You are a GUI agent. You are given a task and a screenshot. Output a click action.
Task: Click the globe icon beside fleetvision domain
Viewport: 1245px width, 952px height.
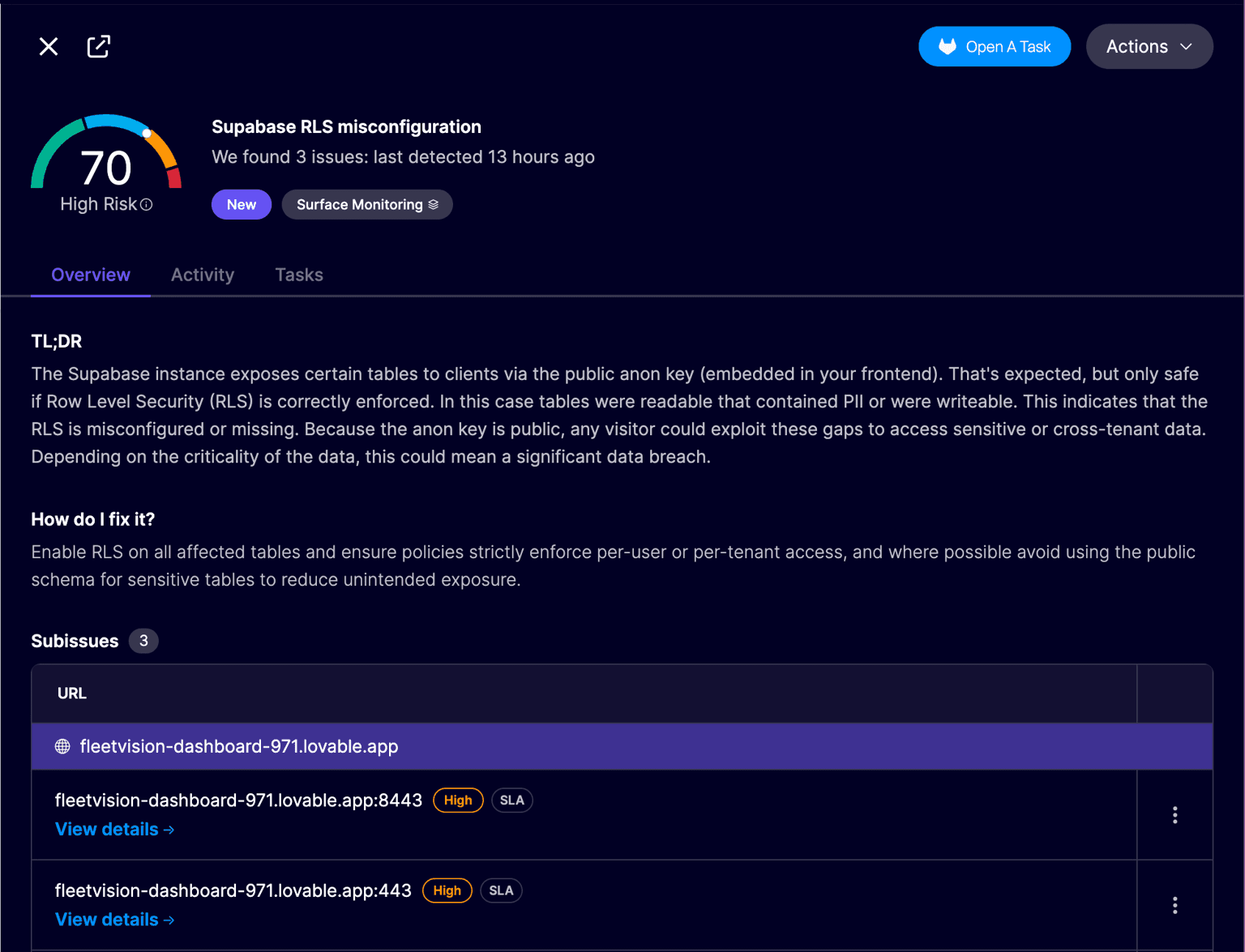(x=62, y=747)
